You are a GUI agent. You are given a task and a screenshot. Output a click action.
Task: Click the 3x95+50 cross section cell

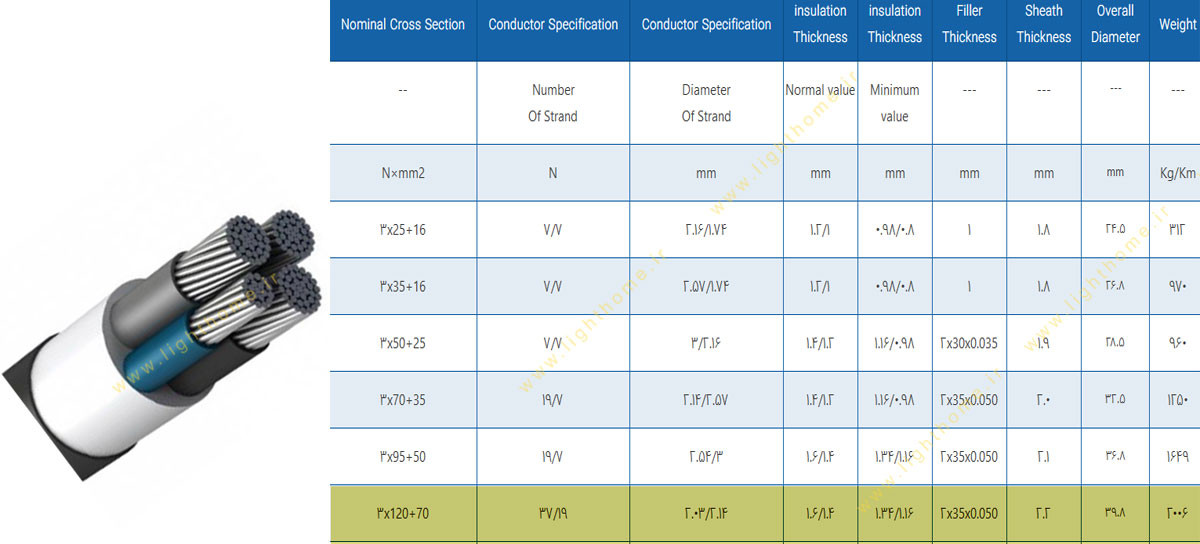click(403, 457)
